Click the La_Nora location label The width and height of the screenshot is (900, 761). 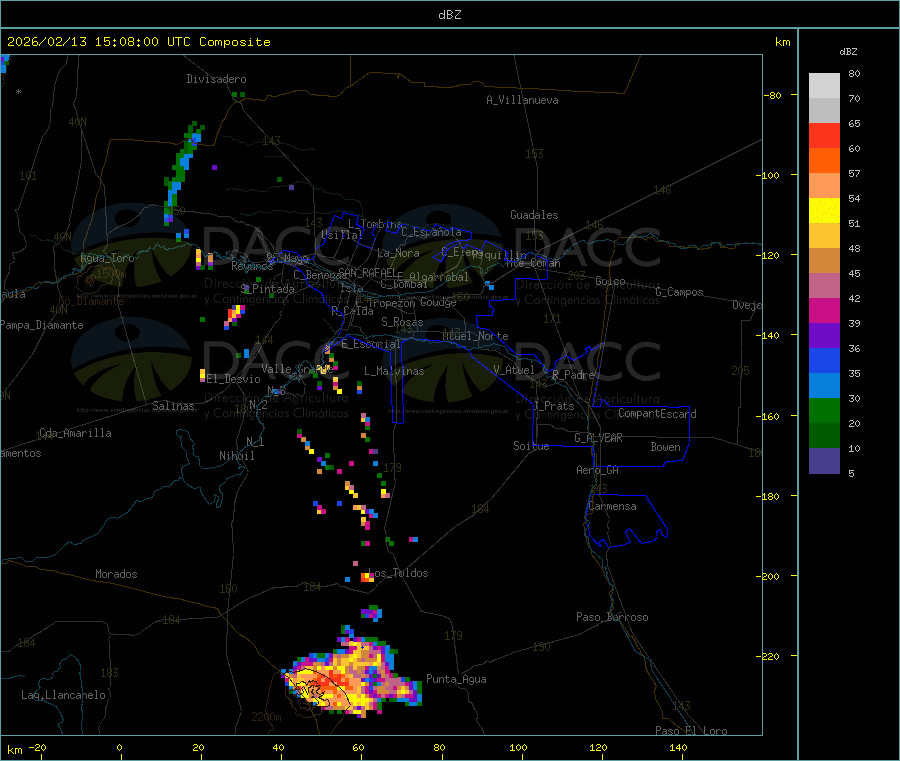398,253
